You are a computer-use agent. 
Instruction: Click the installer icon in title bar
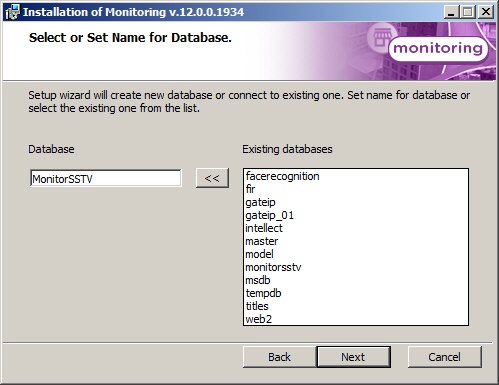[x=12, y=12]
